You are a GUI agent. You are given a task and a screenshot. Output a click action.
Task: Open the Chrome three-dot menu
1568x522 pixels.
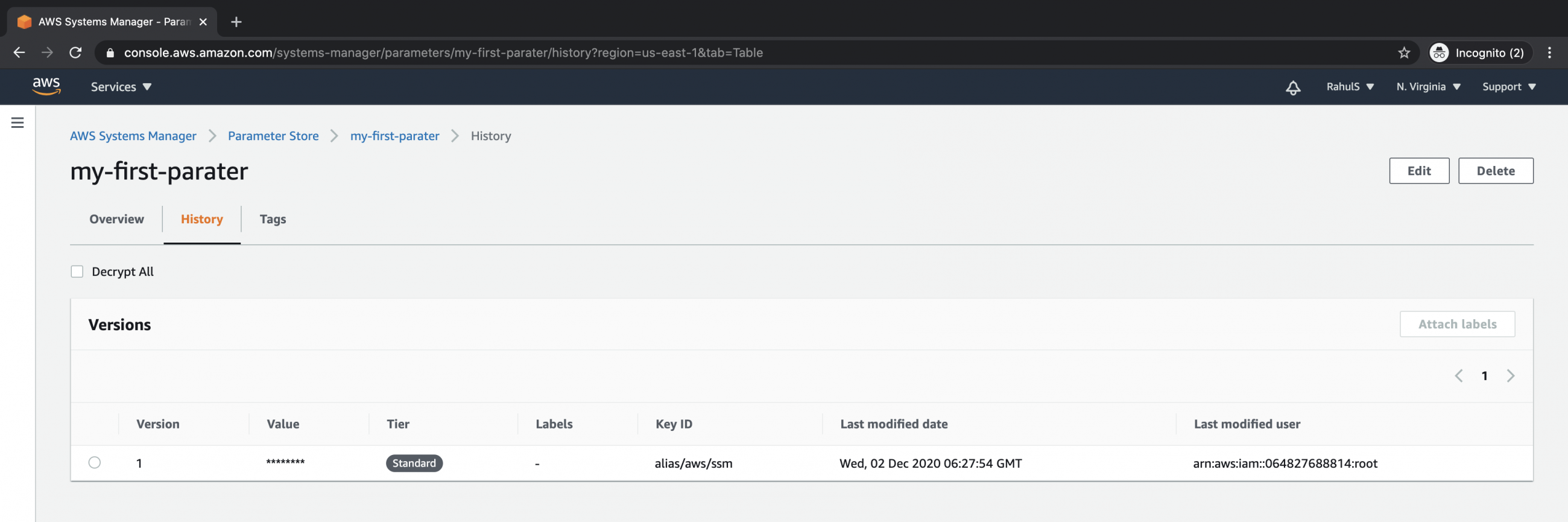pyautogui.click(x=1549, y=53)
